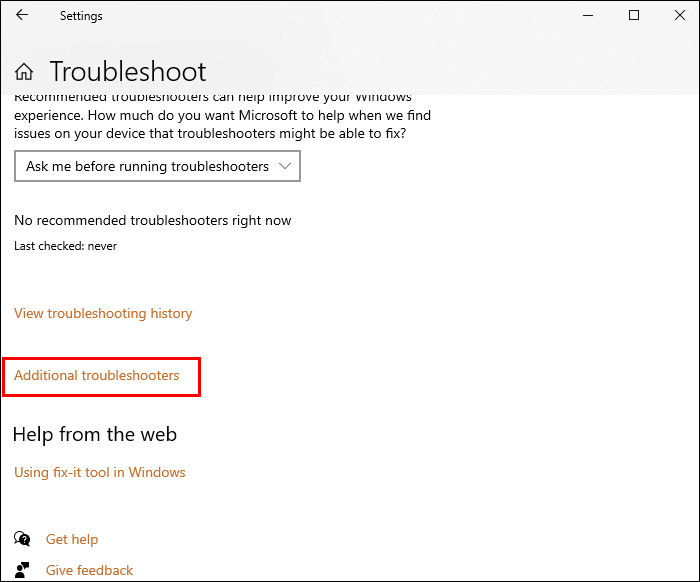Go to Settings home via the house icon
Viewport: 700px width, 582px height.
(25, 72)
